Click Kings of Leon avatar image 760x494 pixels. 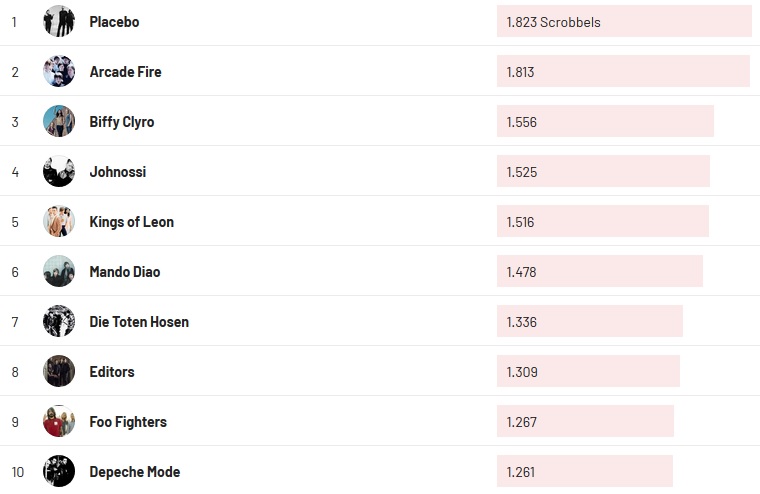(x=59, y=221)
